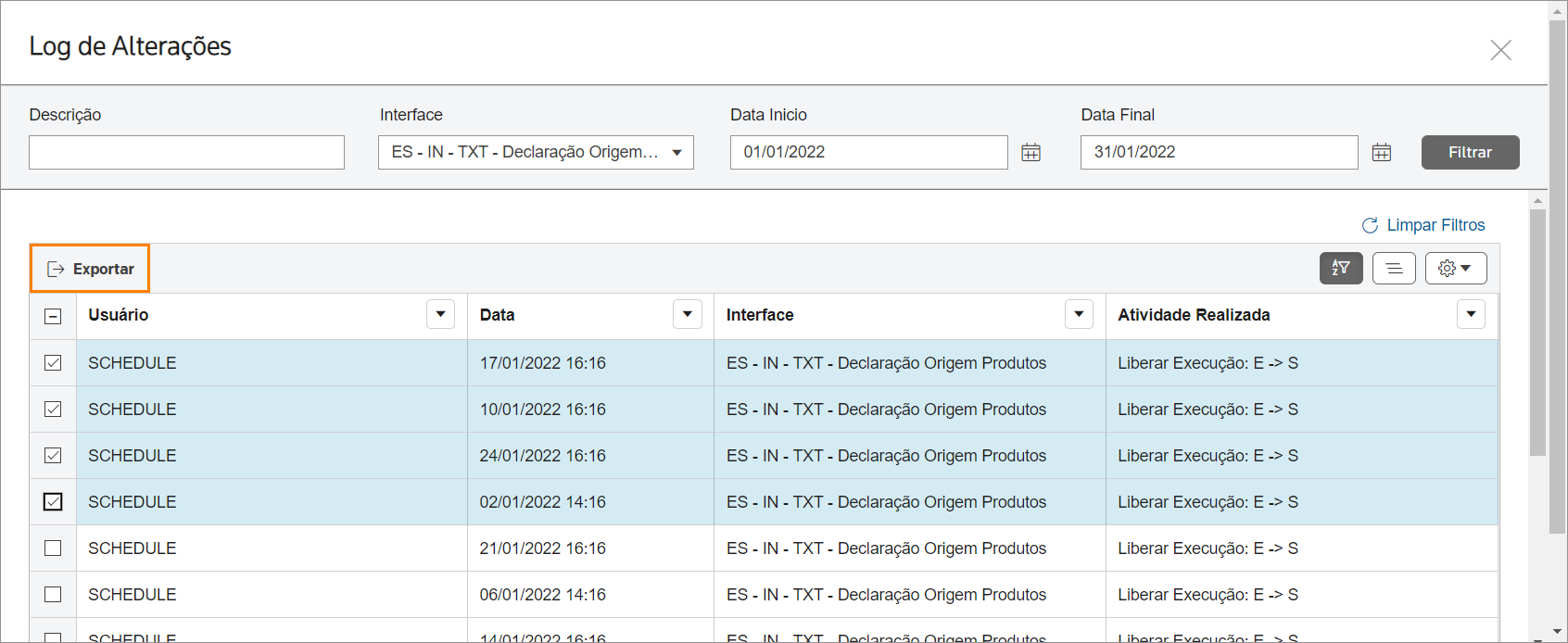Open the Interface column filter dropdown
Viewport: 1568px width, 643px height.
click(x=1079, y=314)
